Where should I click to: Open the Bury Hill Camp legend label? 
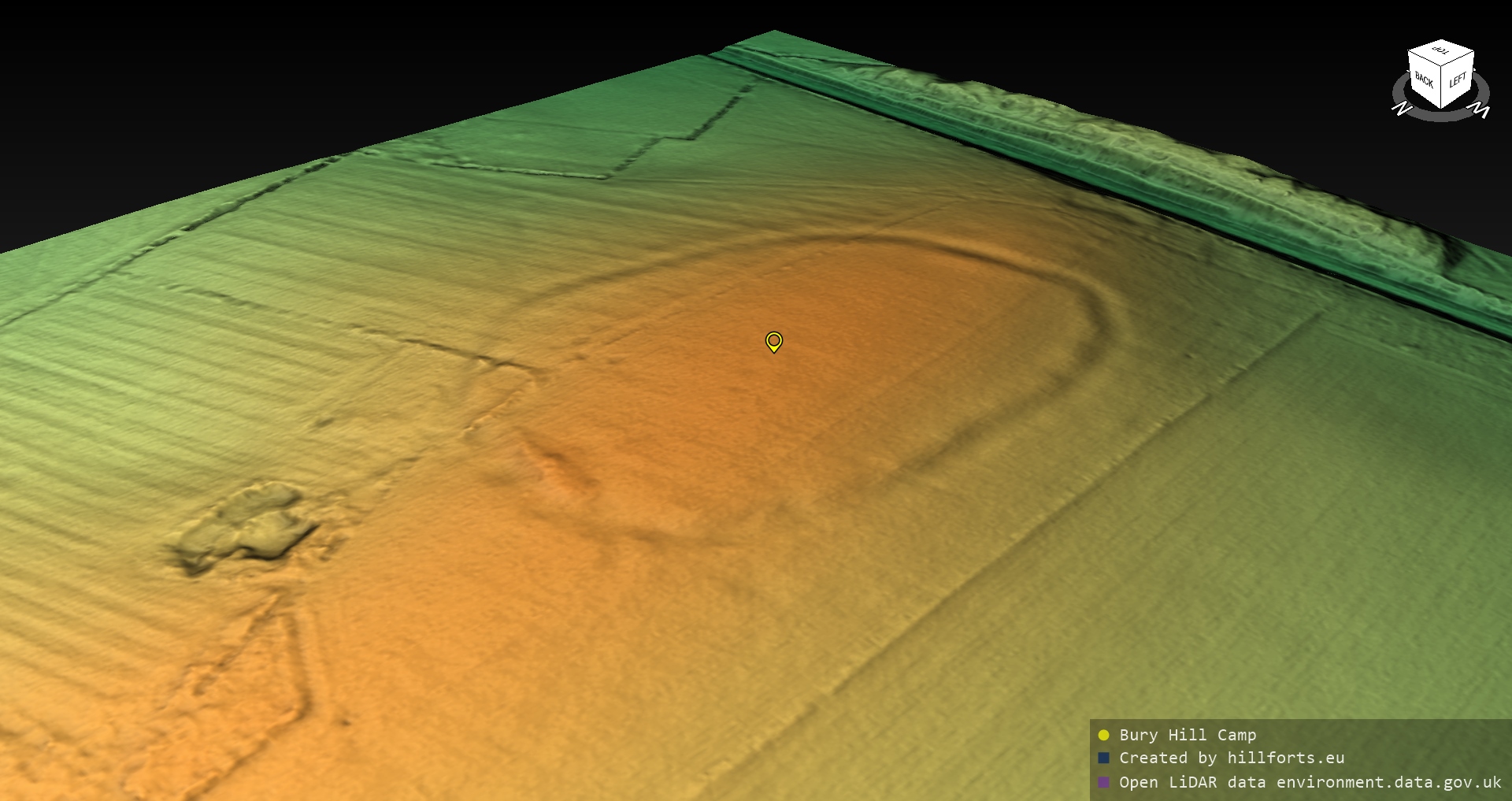(x=1188, y=735)
